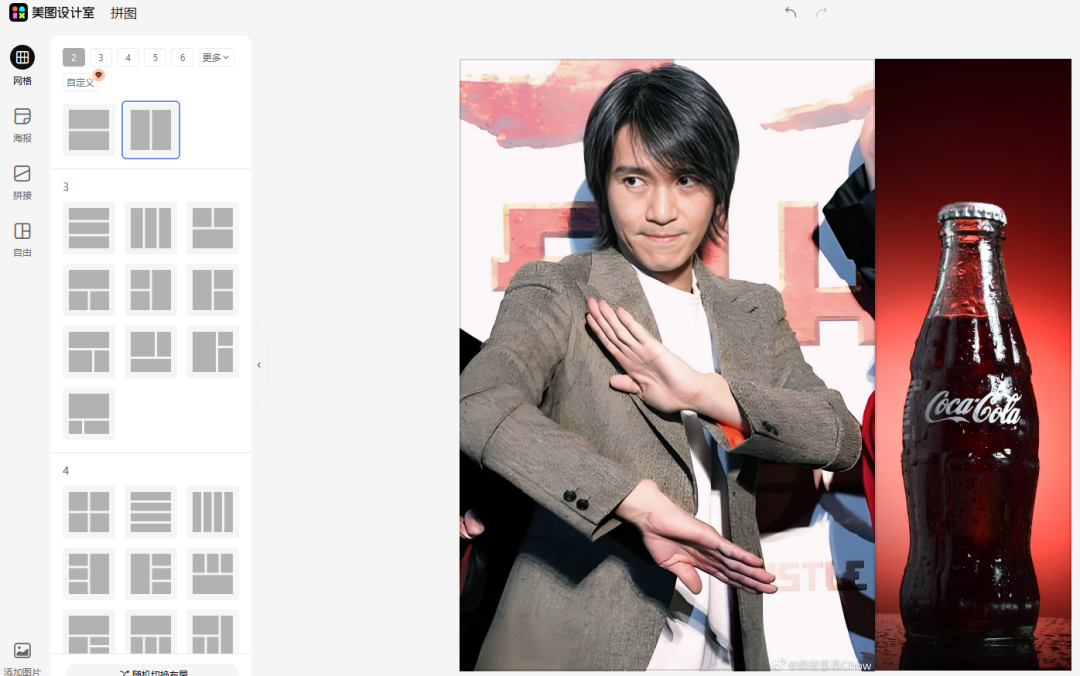The width and height of the screenshot is (1080, 676).
Task: Click the section heading 3 in the layout list
Action: coord(65,187)
